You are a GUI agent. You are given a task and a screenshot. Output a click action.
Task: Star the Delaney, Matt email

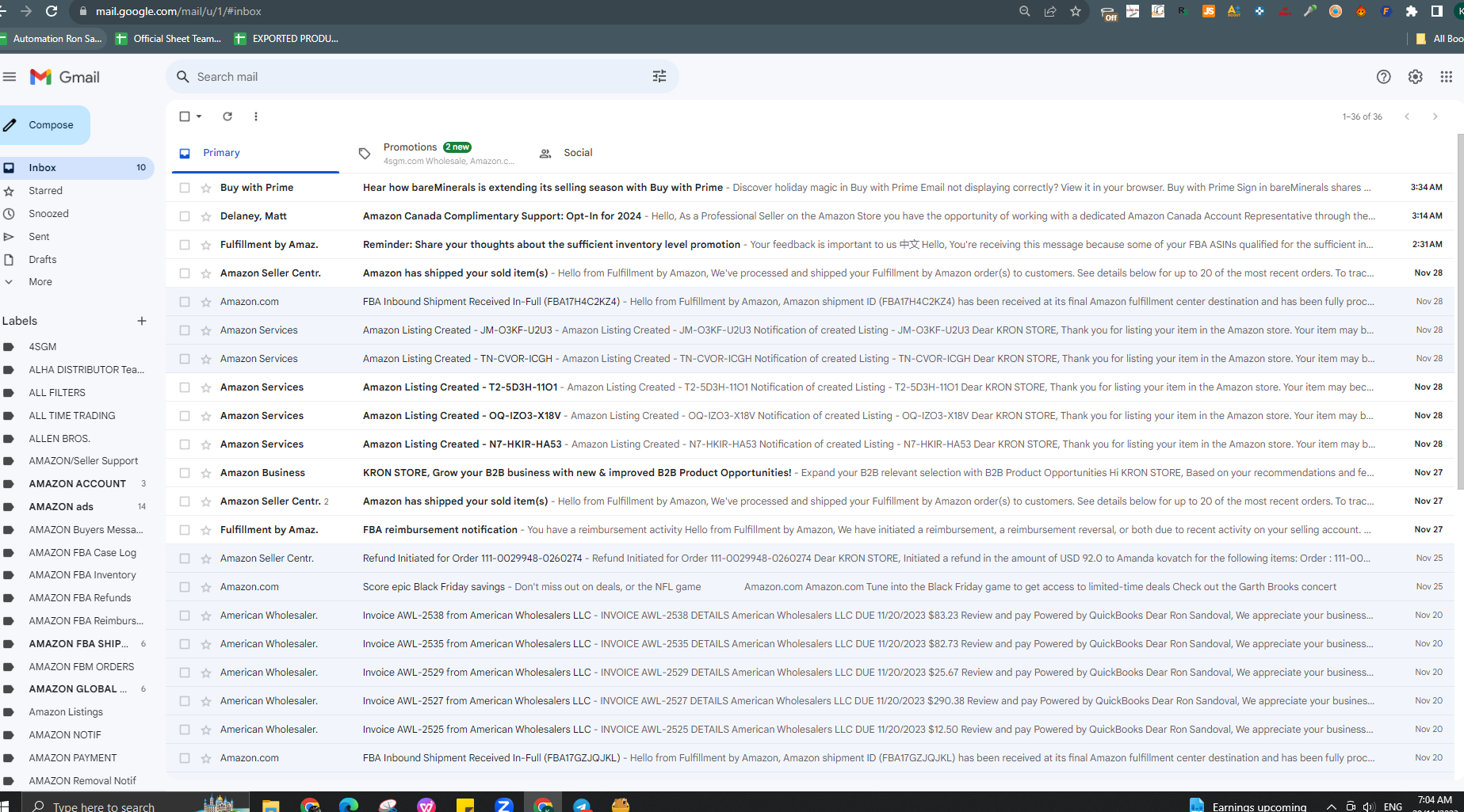[x=206, y=216]
